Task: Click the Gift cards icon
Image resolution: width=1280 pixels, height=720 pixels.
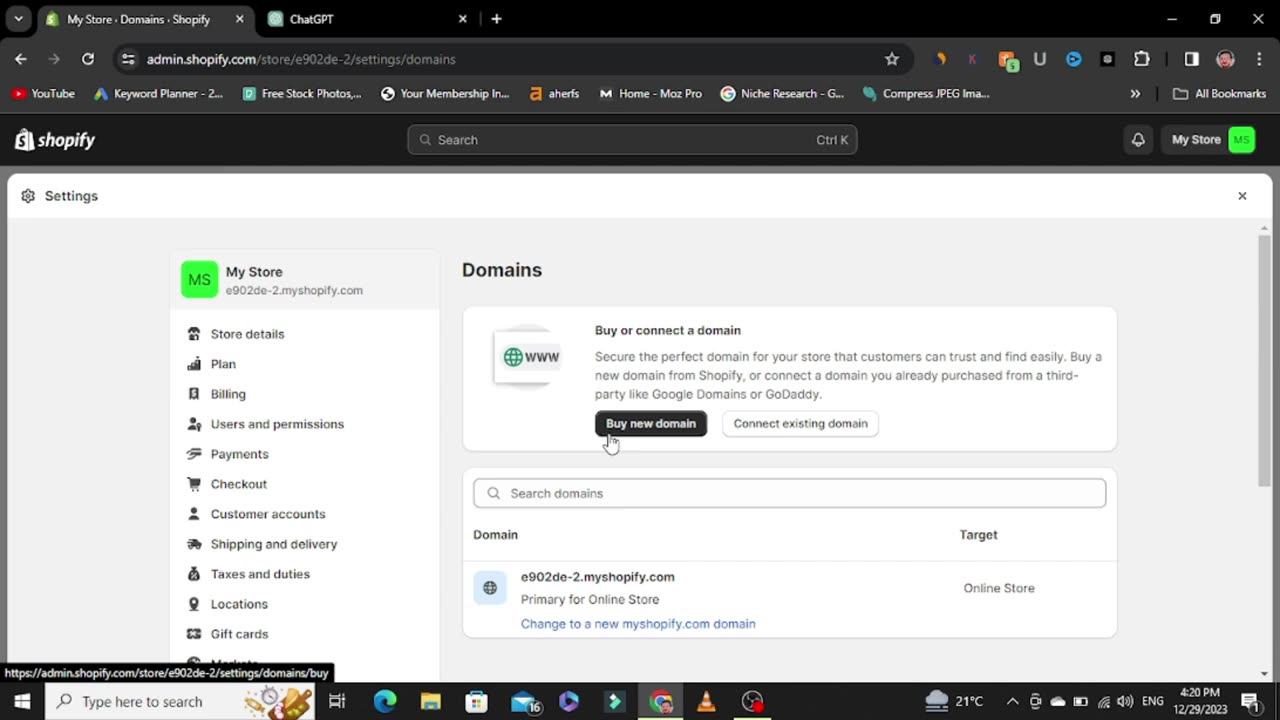Action: (x=194, y=634)
